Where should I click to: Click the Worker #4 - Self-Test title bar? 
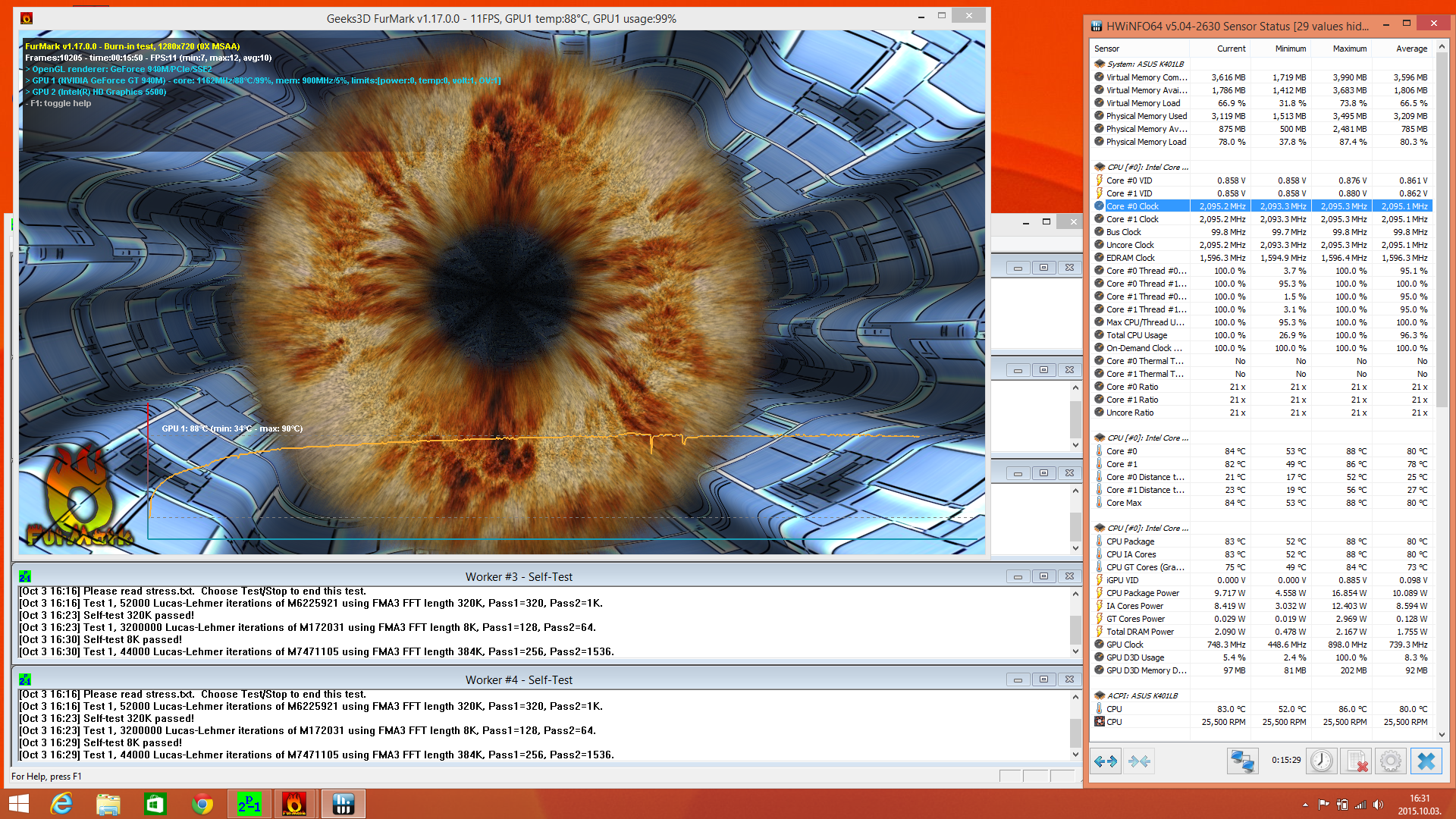[519, 680]
